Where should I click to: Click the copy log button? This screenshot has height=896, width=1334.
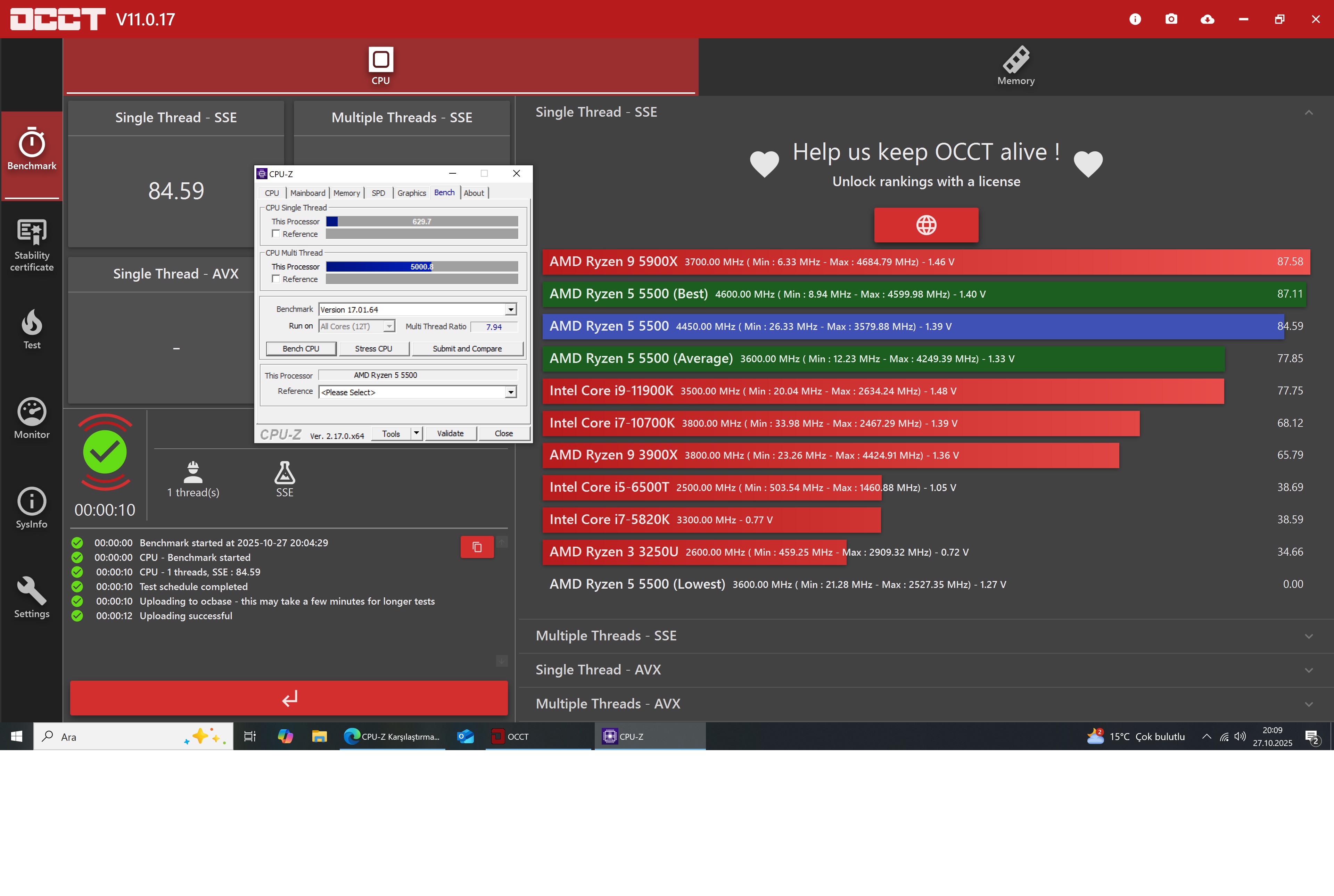pyautogui.click(x=477, y=547)
